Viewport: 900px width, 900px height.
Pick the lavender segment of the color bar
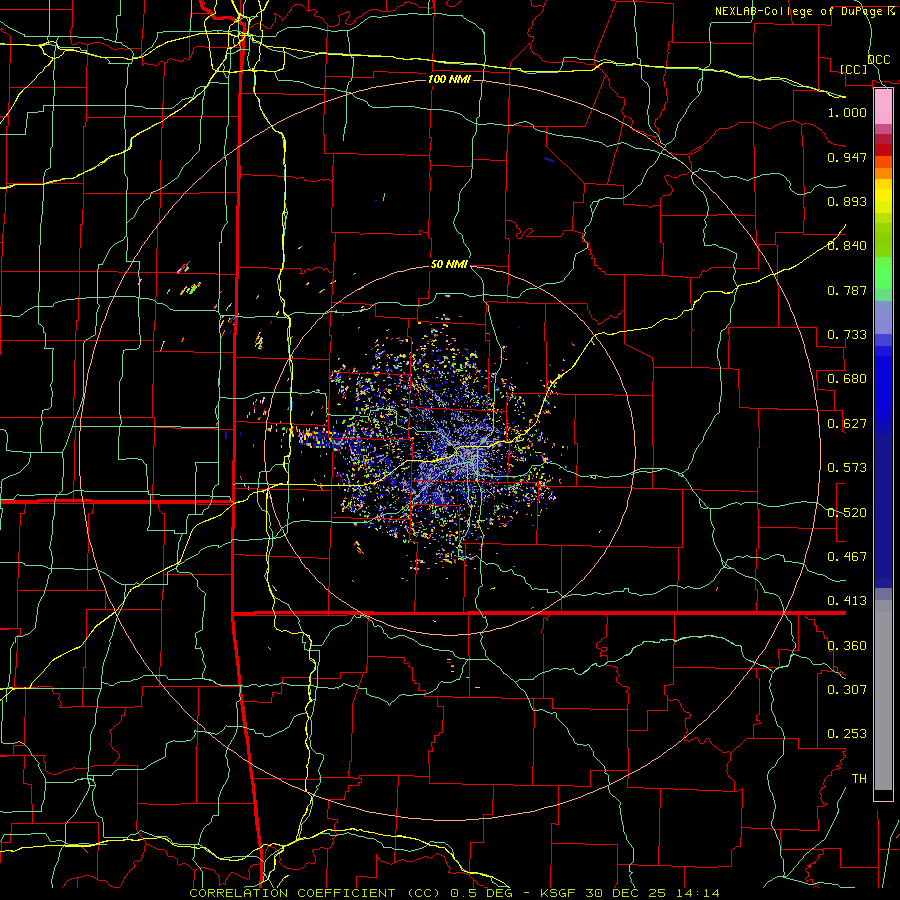[x=883, y=318]
